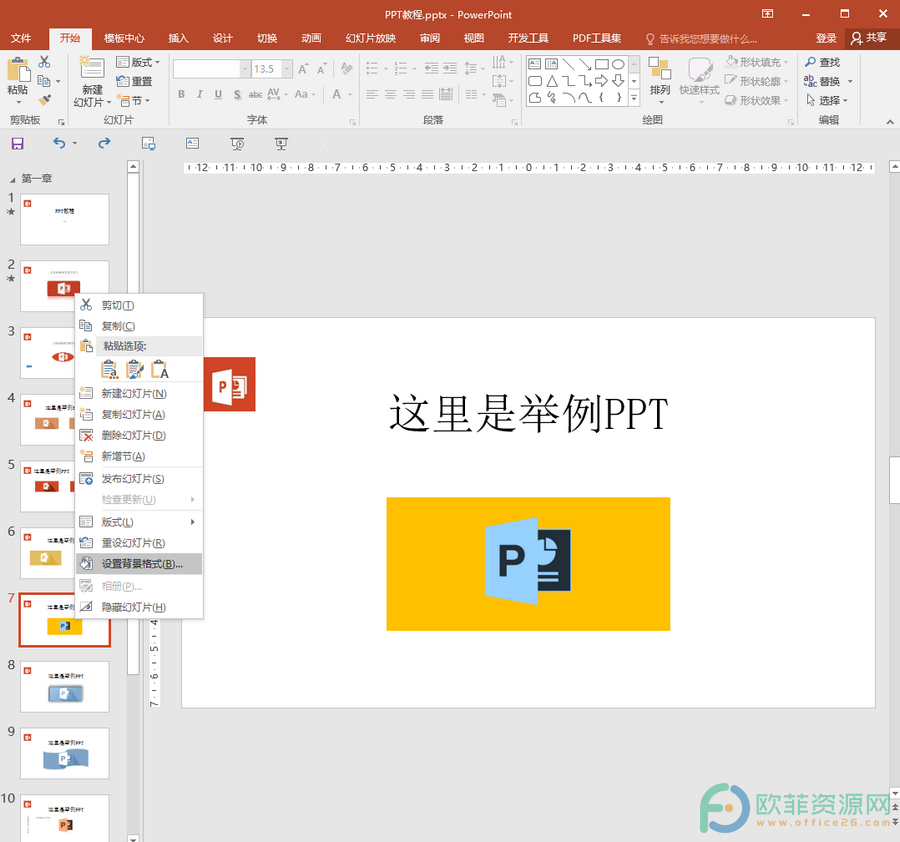Choose Keep Text Only paste option icon
900x842 pixels.
pyautogui.click(x=160, y=370)
